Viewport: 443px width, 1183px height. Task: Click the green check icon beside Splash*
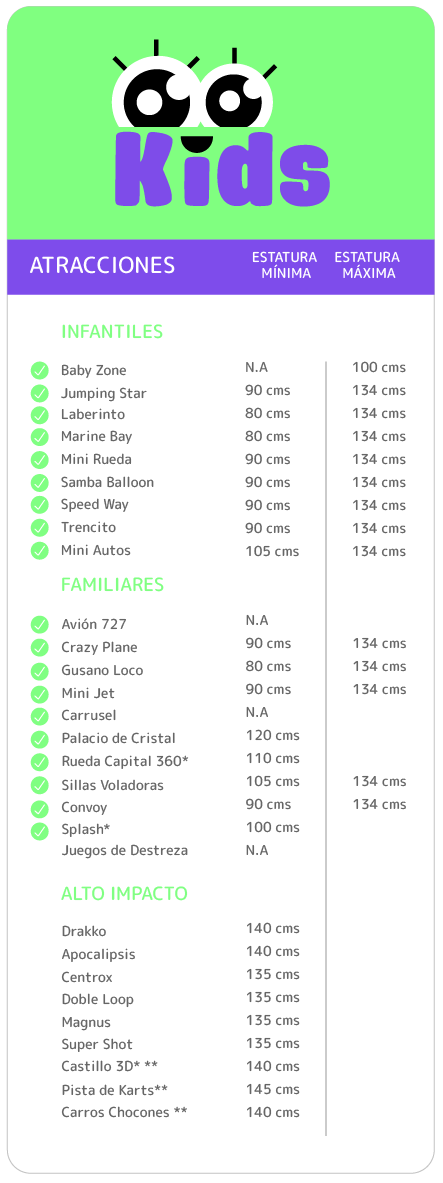click(40, 831)
